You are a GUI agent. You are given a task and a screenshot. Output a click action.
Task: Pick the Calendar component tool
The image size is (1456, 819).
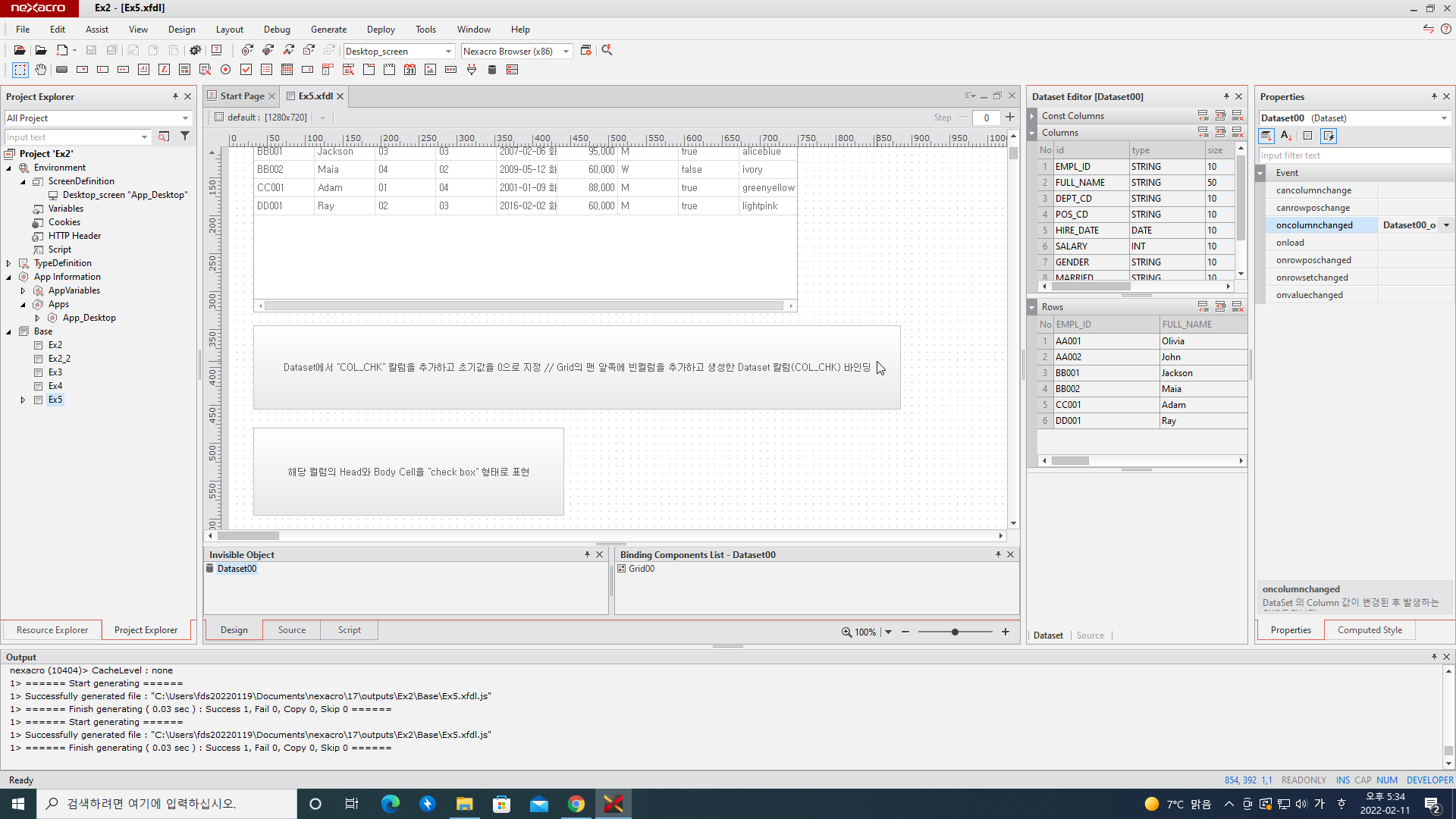click(409, 70)
